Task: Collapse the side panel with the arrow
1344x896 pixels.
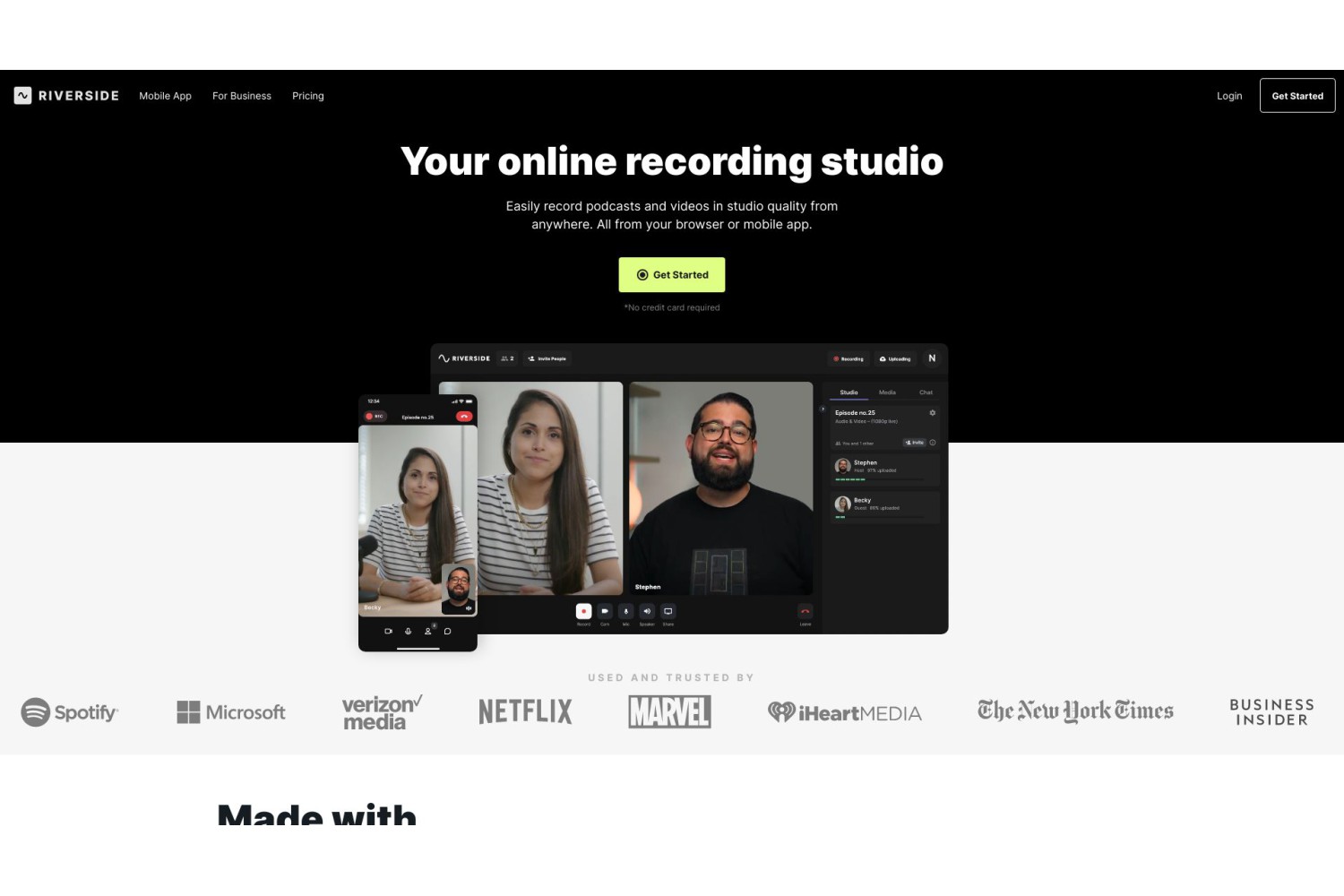Action: coord(823,409)
